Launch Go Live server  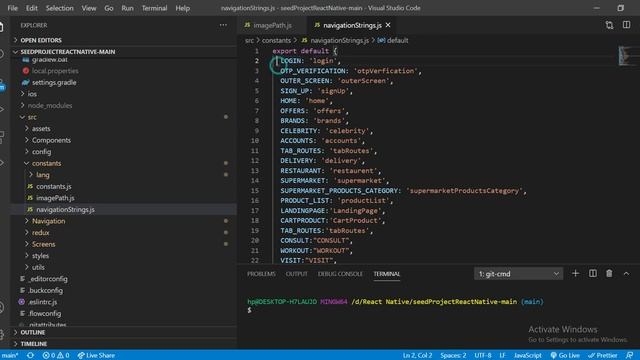565,355
